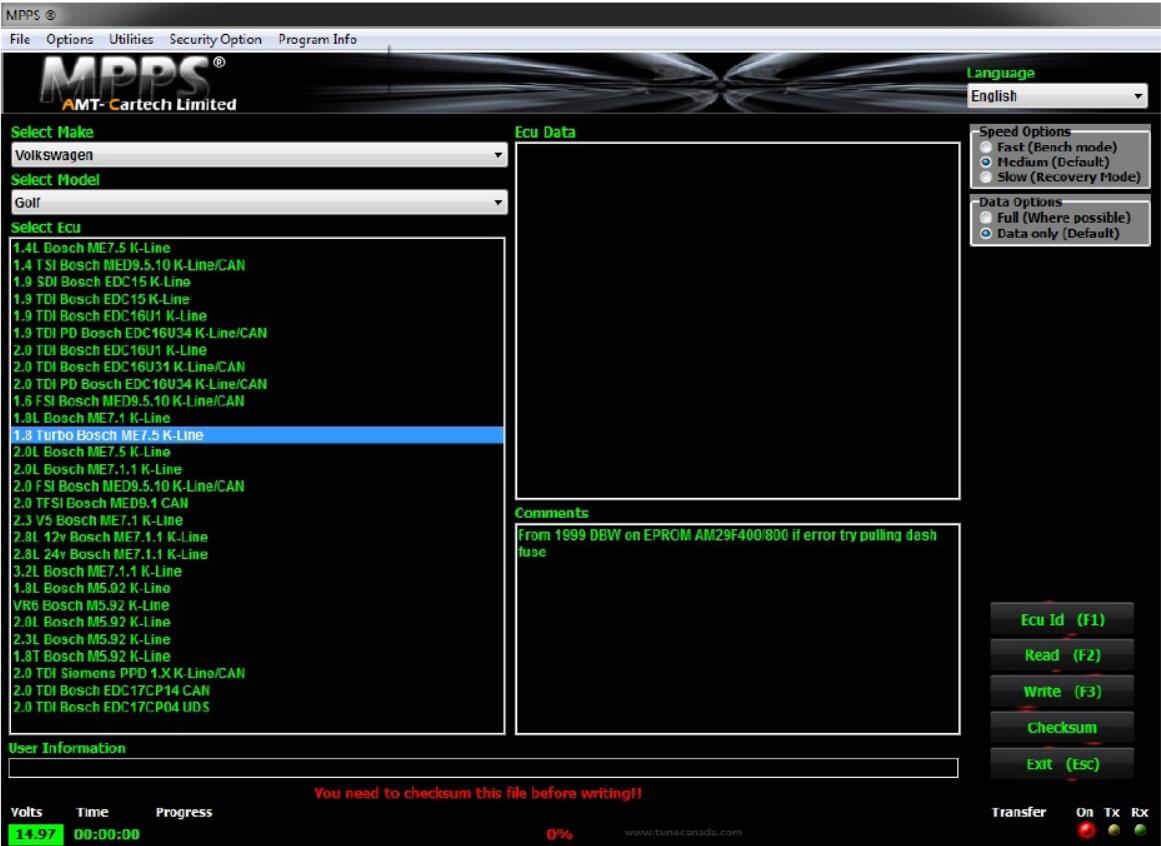Click the Checksum button
Screen dimensions: 1161x846
1062,728
